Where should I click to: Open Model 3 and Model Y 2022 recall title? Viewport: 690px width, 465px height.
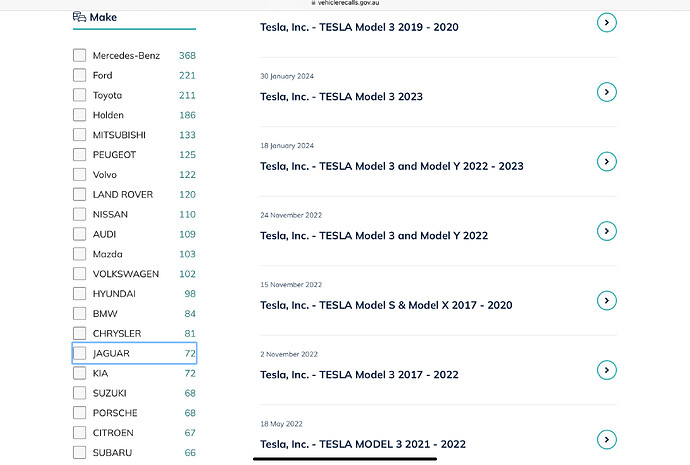point(374,236)
